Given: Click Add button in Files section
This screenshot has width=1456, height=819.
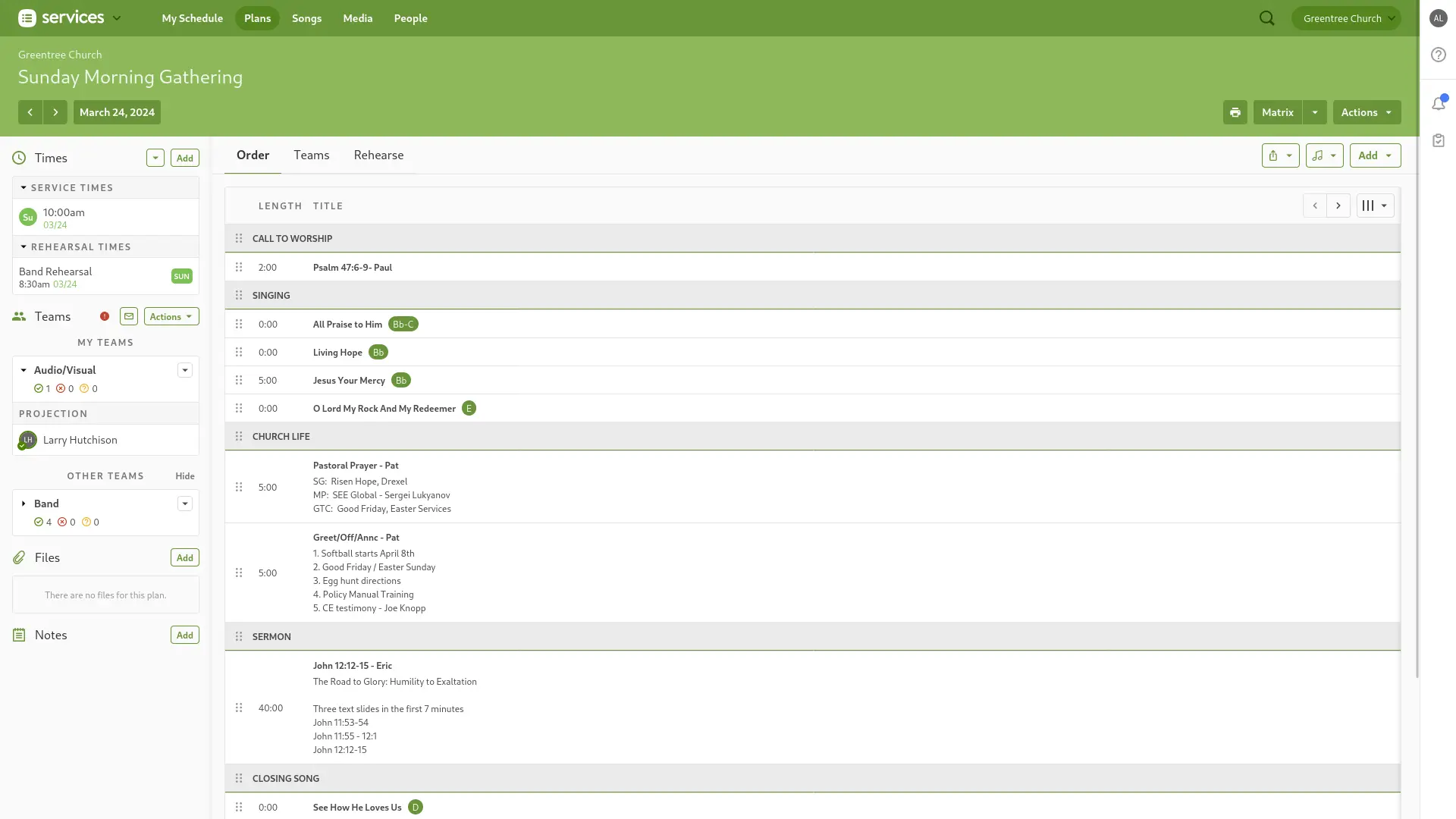Looking at the screenshot, I should [184, 557].
